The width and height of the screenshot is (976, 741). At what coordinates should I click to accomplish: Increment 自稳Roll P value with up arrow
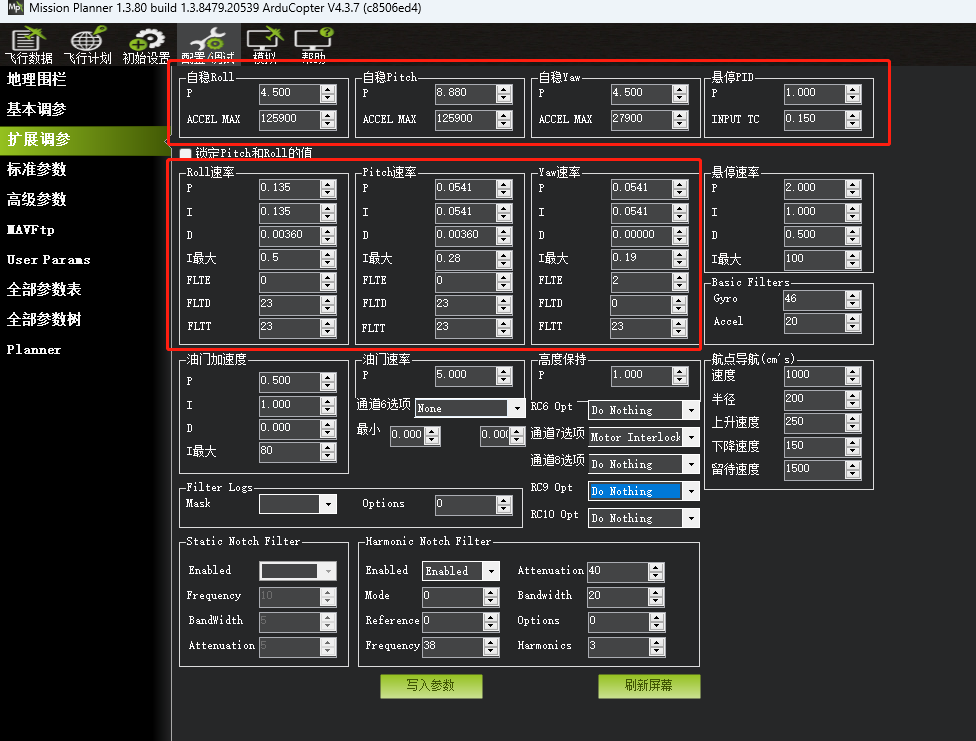pyautogui.click(x=330, y=89)
